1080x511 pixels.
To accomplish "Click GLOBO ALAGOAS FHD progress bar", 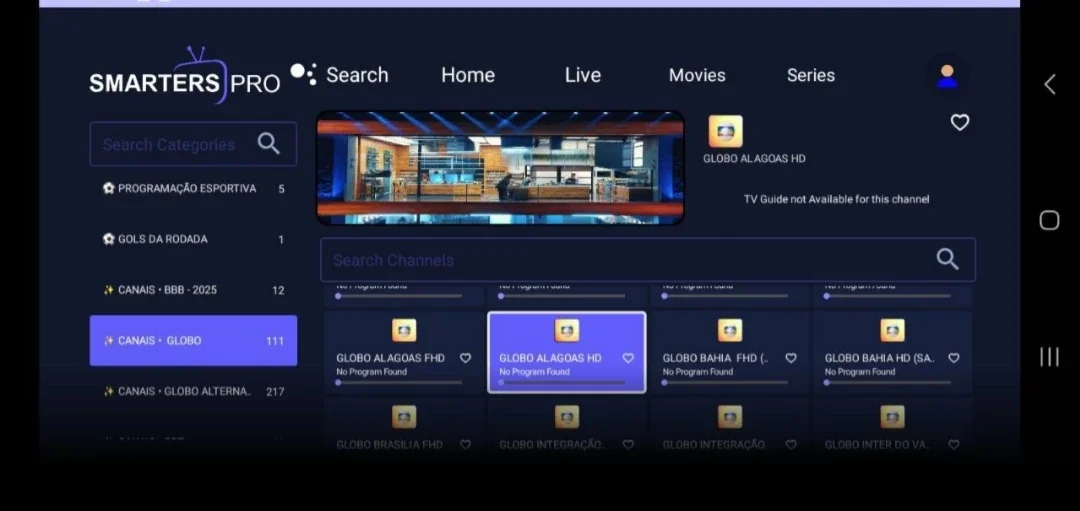I will pyautogui.click(x=399, y=382).
